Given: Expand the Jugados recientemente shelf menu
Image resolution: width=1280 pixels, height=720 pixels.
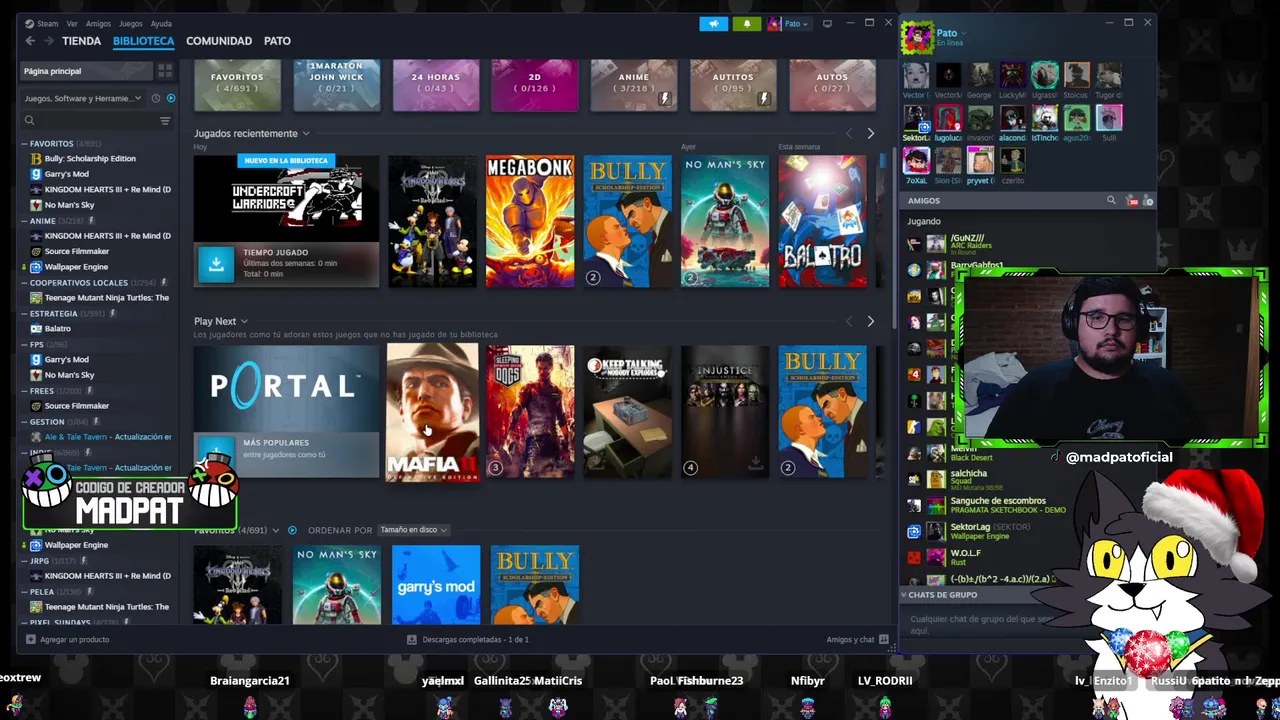Looking at the screenshot, I should coord(306,133).
